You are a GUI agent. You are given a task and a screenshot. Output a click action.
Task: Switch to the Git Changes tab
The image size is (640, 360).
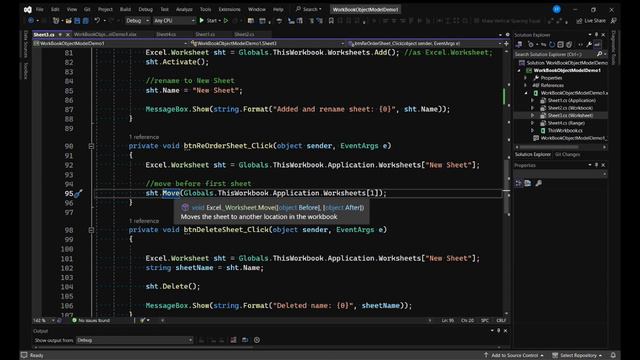[567, 154]
